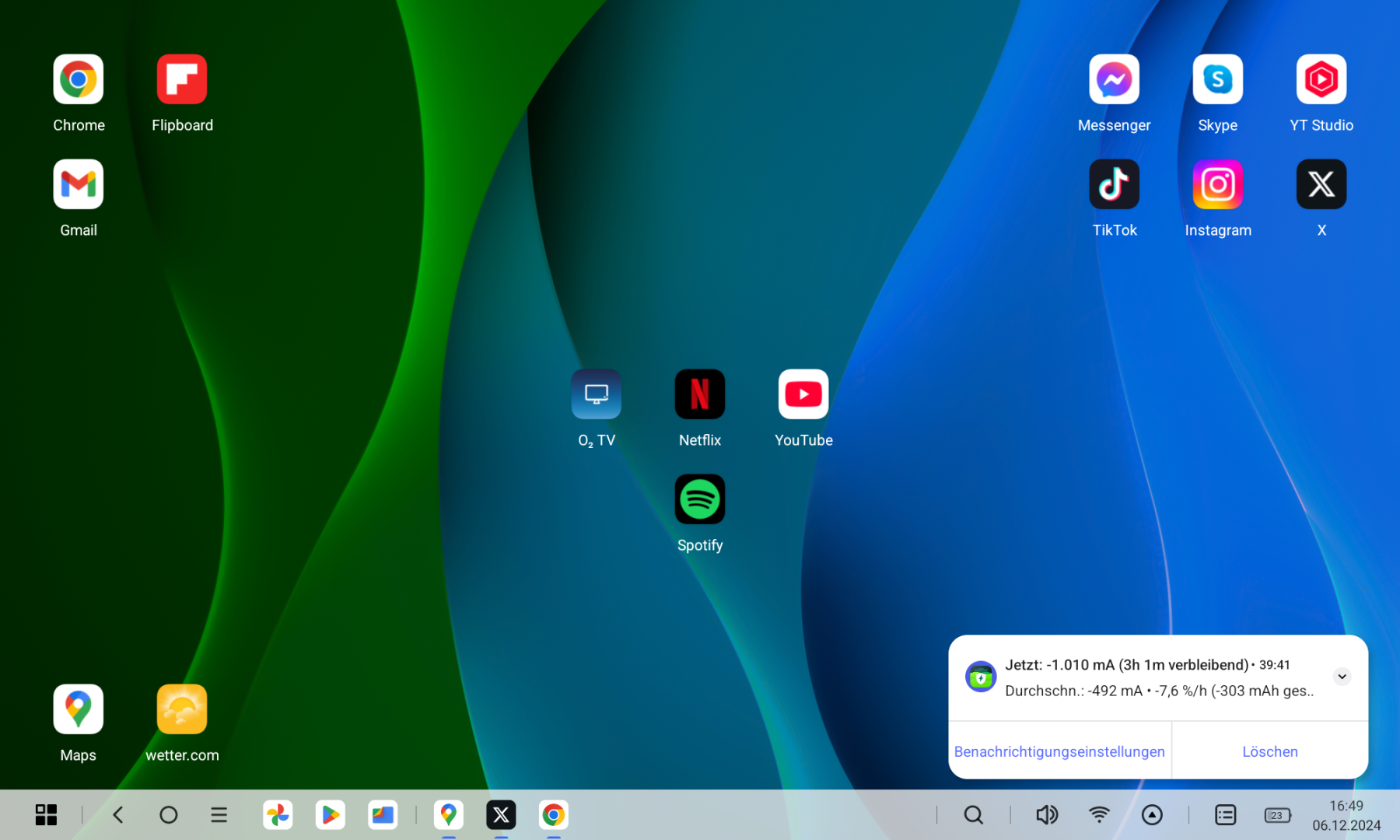Open Play Store from taskbar
Screen dimensions: 1400x840
tap(330, 815)
